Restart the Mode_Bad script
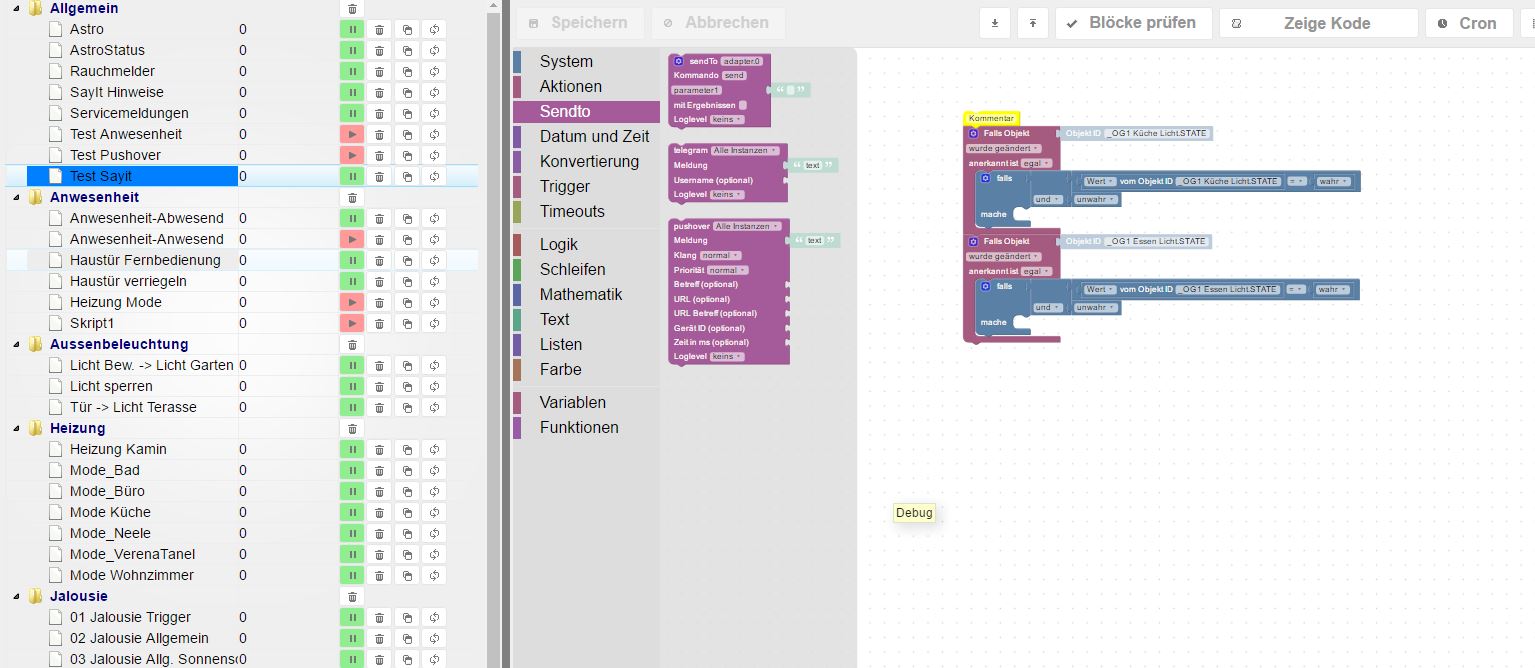1535x668 pixels. point(434,470)
